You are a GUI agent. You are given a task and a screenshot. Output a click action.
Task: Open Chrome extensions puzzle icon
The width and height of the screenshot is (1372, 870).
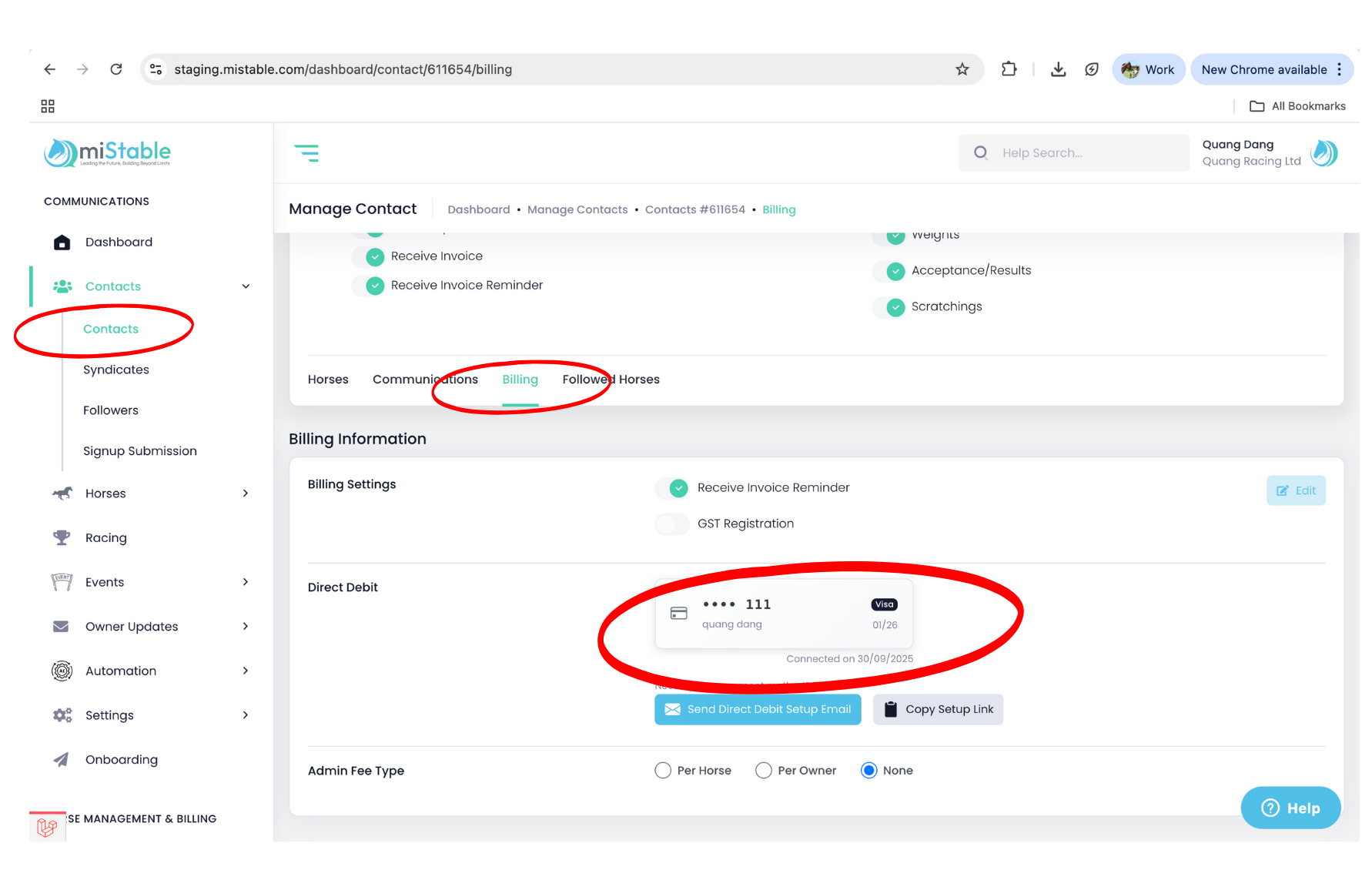[x=1009, y=69]
